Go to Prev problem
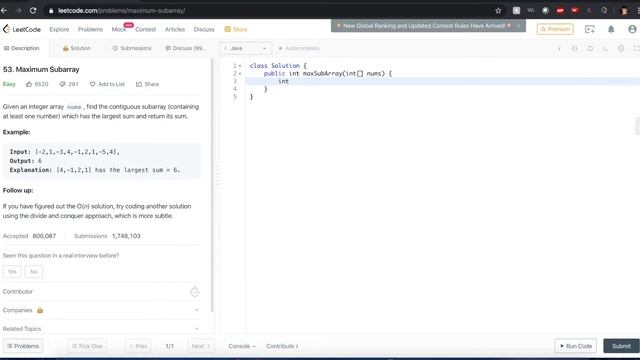Image resolution: width=640 pixels, height=360 pixels. click(x=138, y=346)
